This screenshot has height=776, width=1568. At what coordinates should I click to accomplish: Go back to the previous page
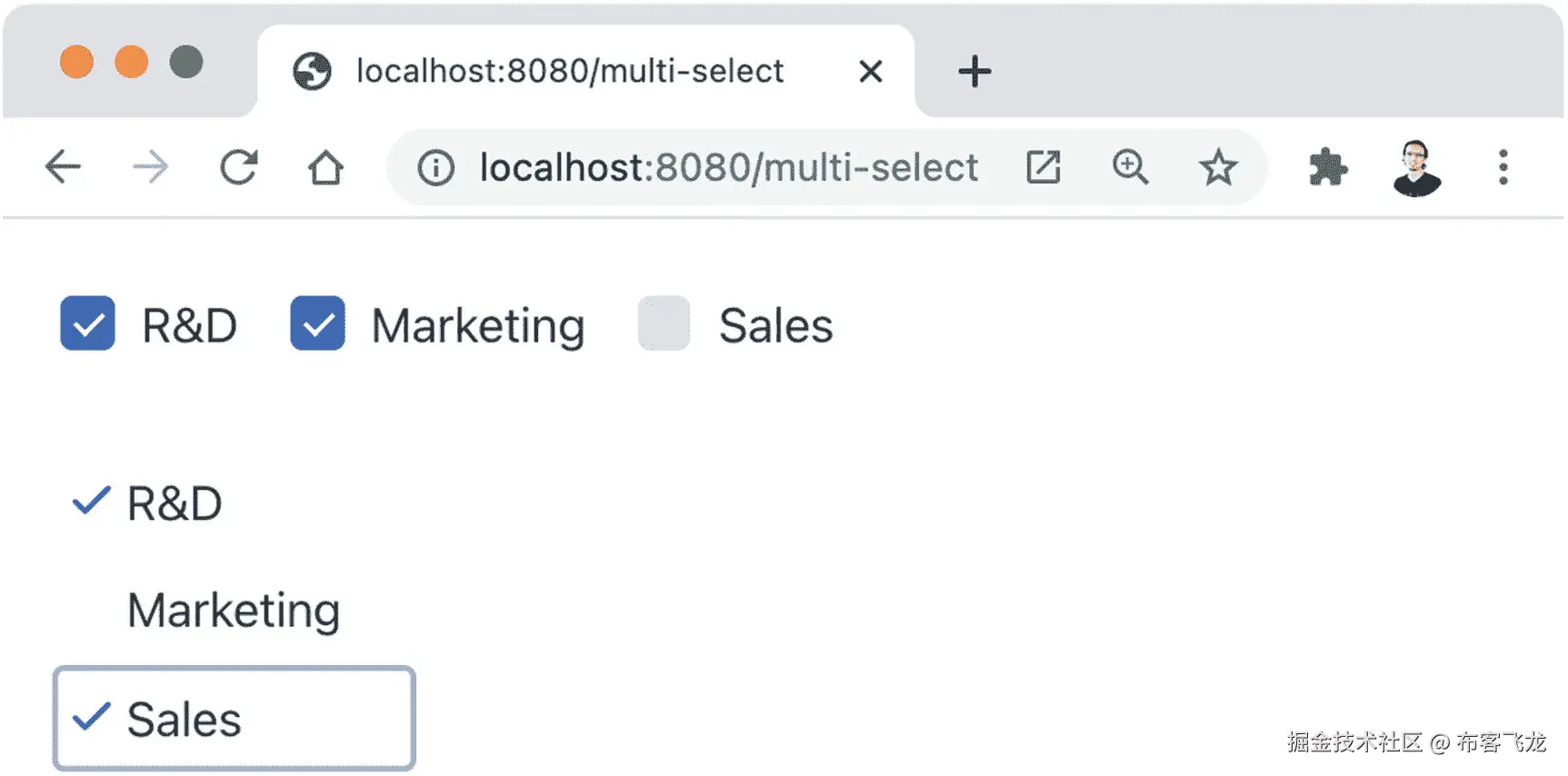[x=63, y=167]
